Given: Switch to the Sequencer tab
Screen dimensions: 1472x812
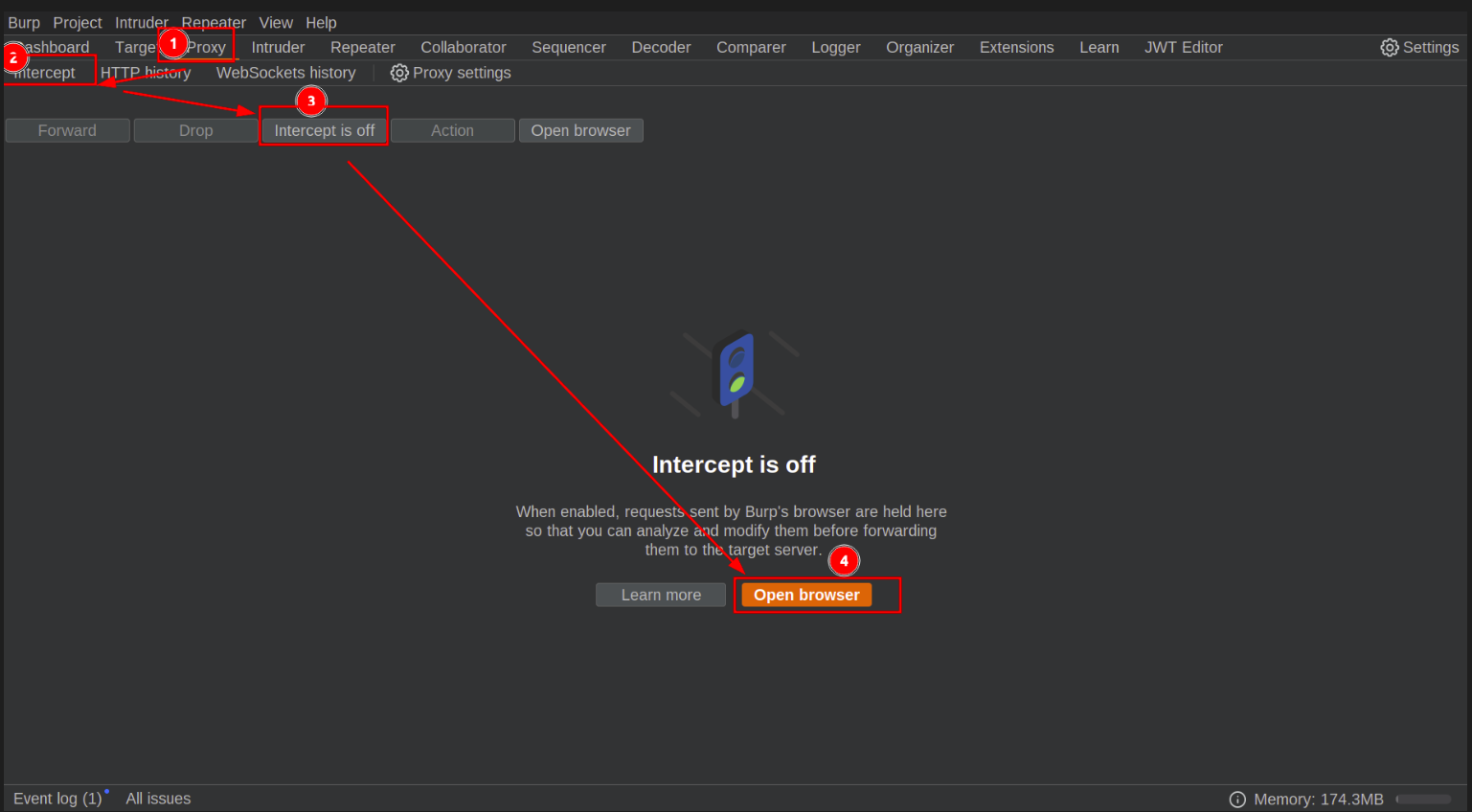Looking at the screenshot, I should 569,47.
